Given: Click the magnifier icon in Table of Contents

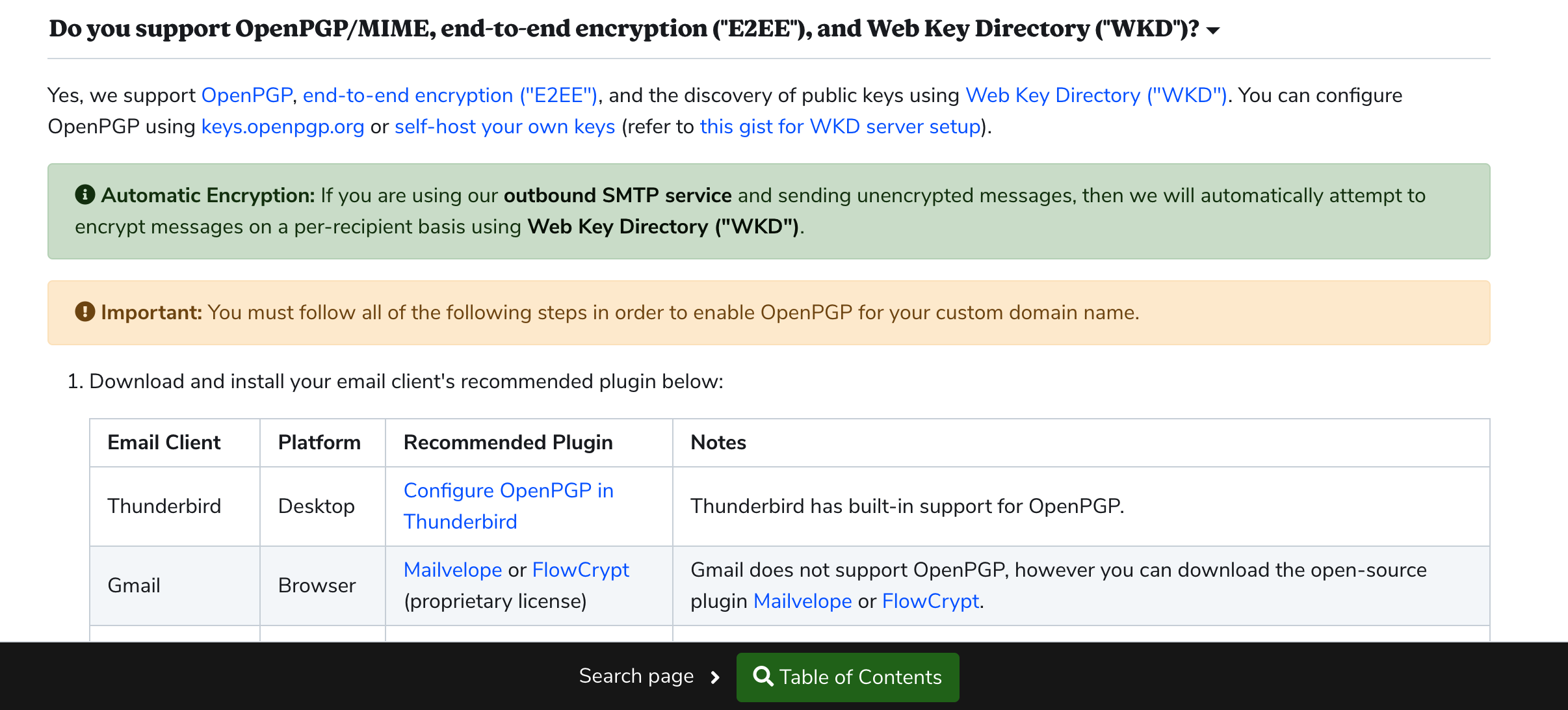Looking at the screenshot, I should coord(763,676).
